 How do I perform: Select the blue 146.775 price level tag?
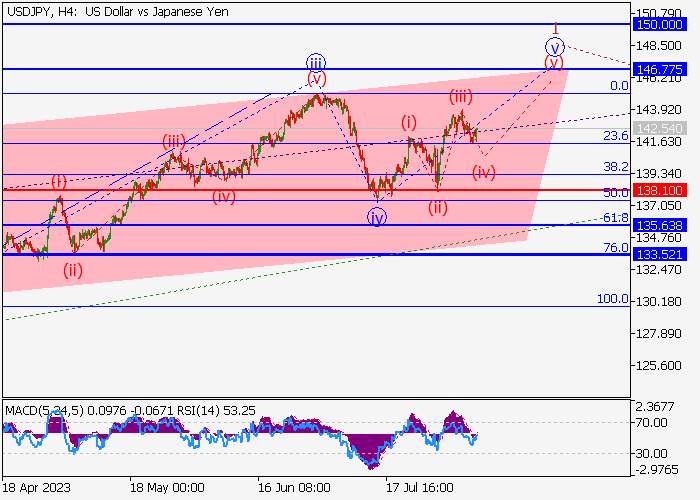coord(659,69)
